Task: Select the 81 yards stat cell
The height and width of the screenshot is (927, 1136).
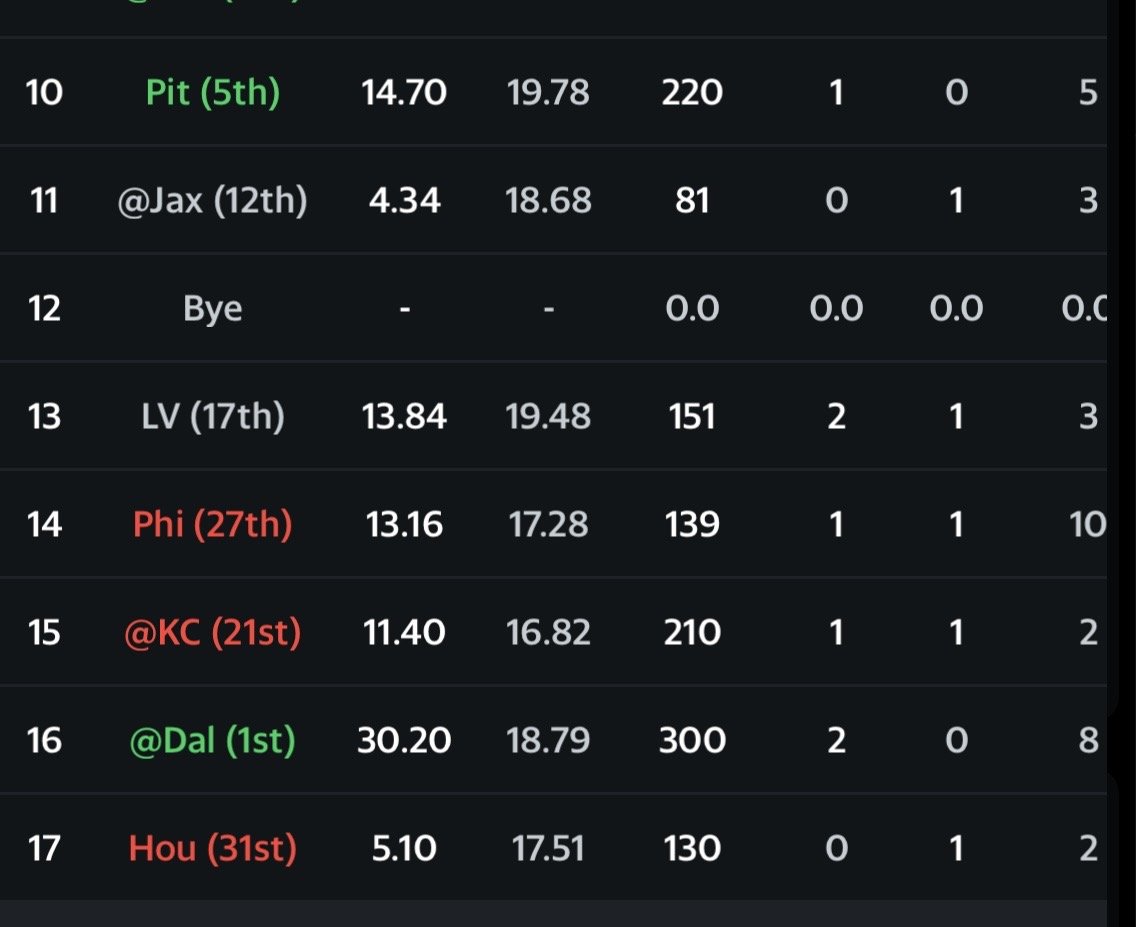Action: (692, 201)
